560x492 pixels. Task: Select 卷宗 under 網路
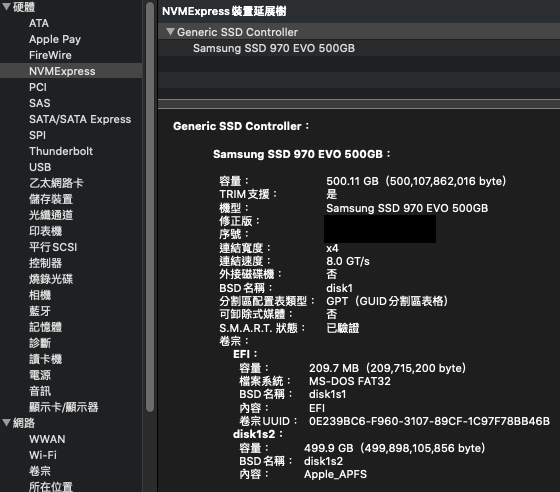tap(40, 471)
